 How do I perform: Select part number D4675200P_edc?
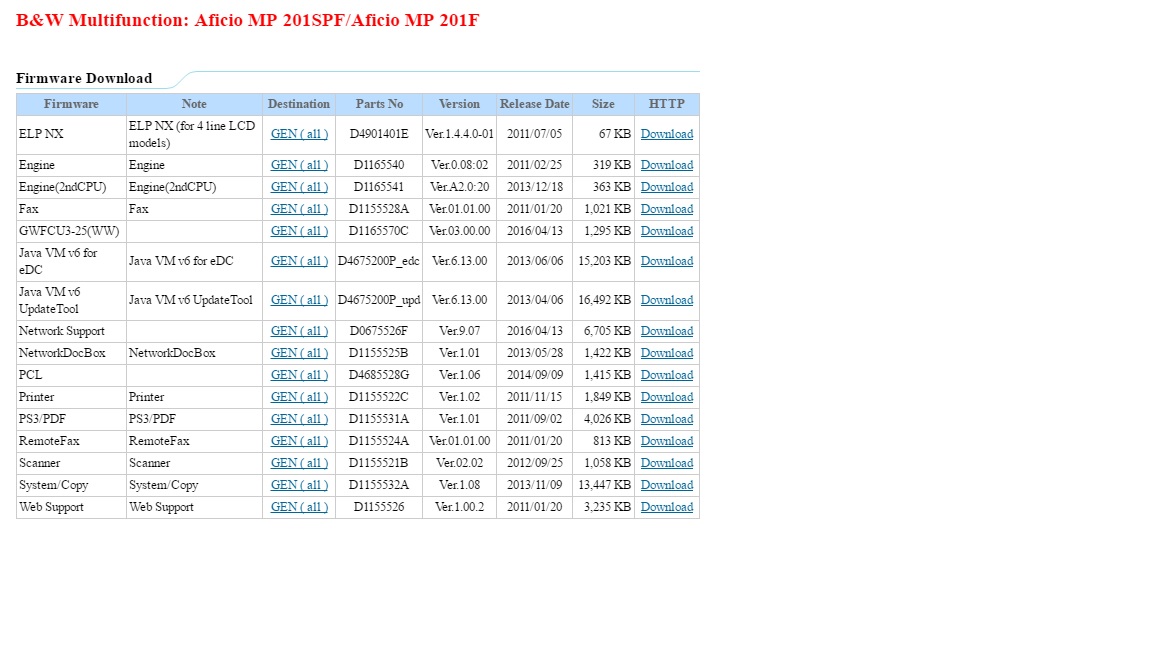[379, 261]
